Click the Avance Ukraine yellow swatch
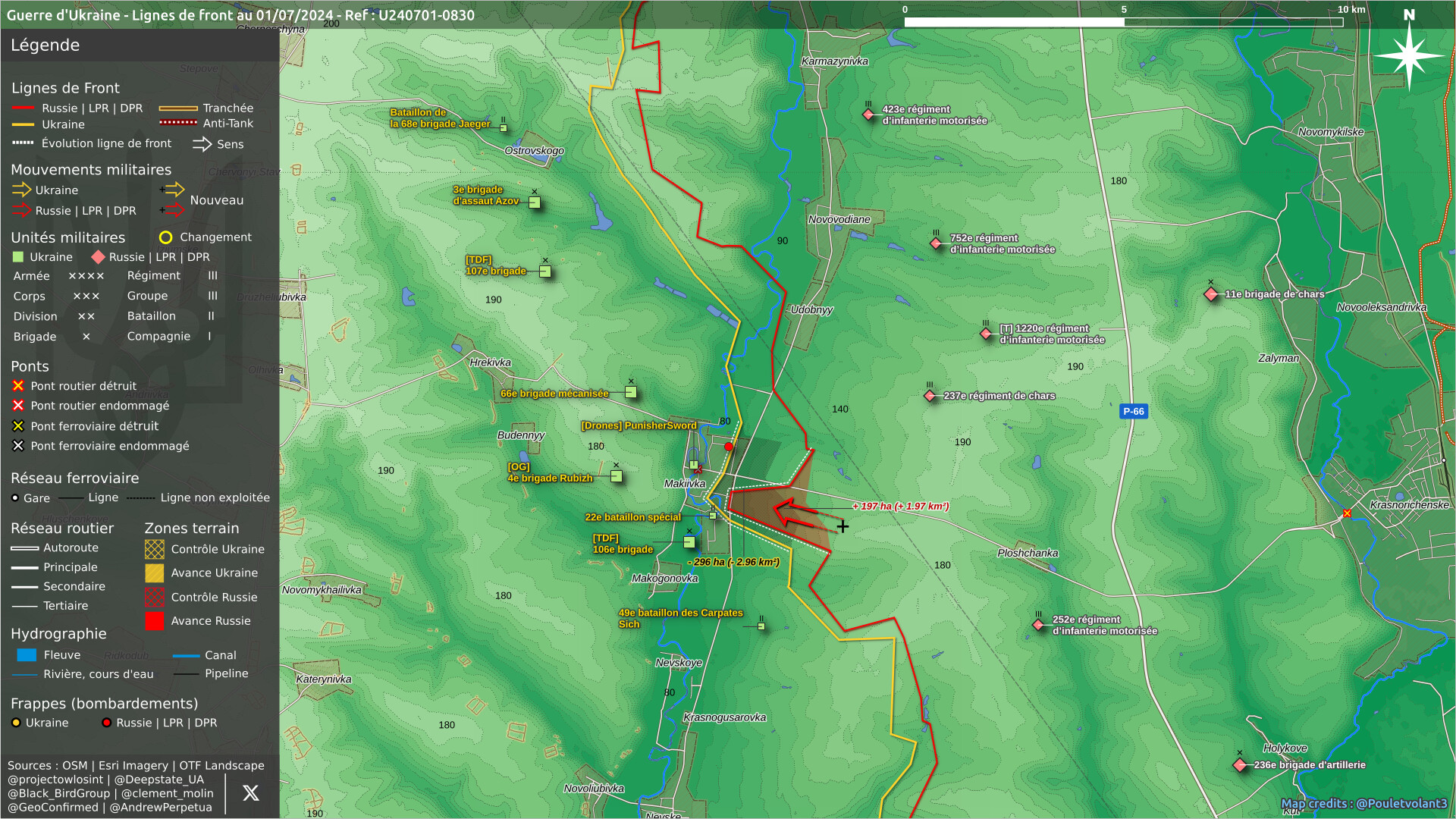Image resolution: width=1456 pixels, height=819 pixels. pyautogui.click(x=154, y=573)
